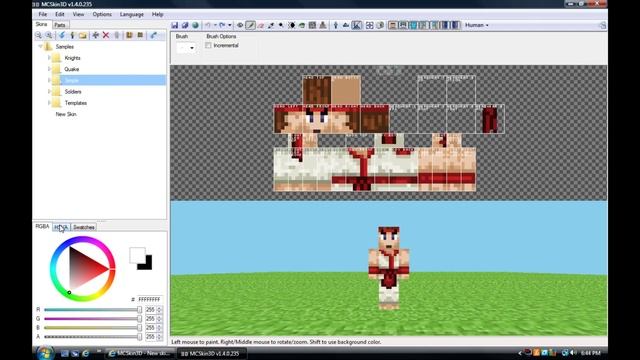Select the color dropper tool
The height and width of the screenshot is (360, 640).
point(271,25)
